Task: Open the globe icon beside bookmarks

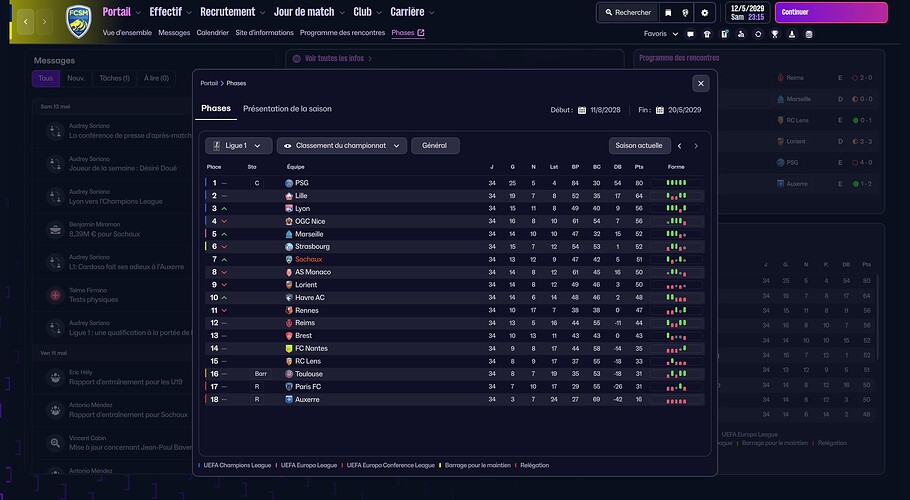Action: (685, 12)
